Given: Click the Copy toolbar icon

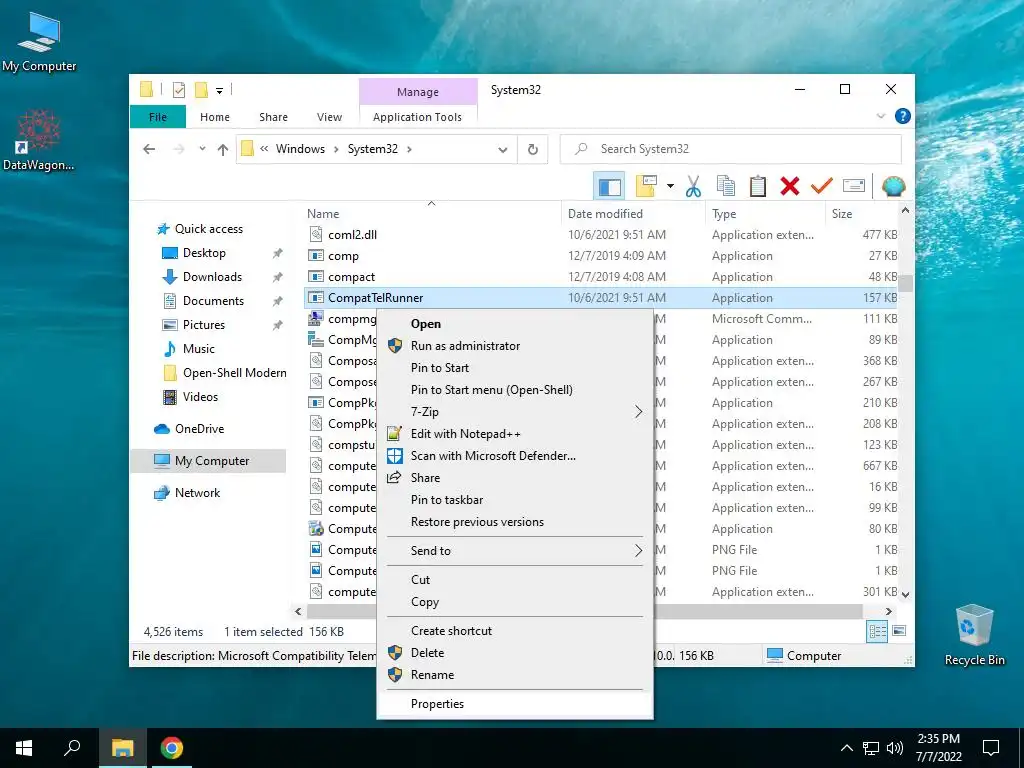Looking at the screenshot, I should [726, 186].
